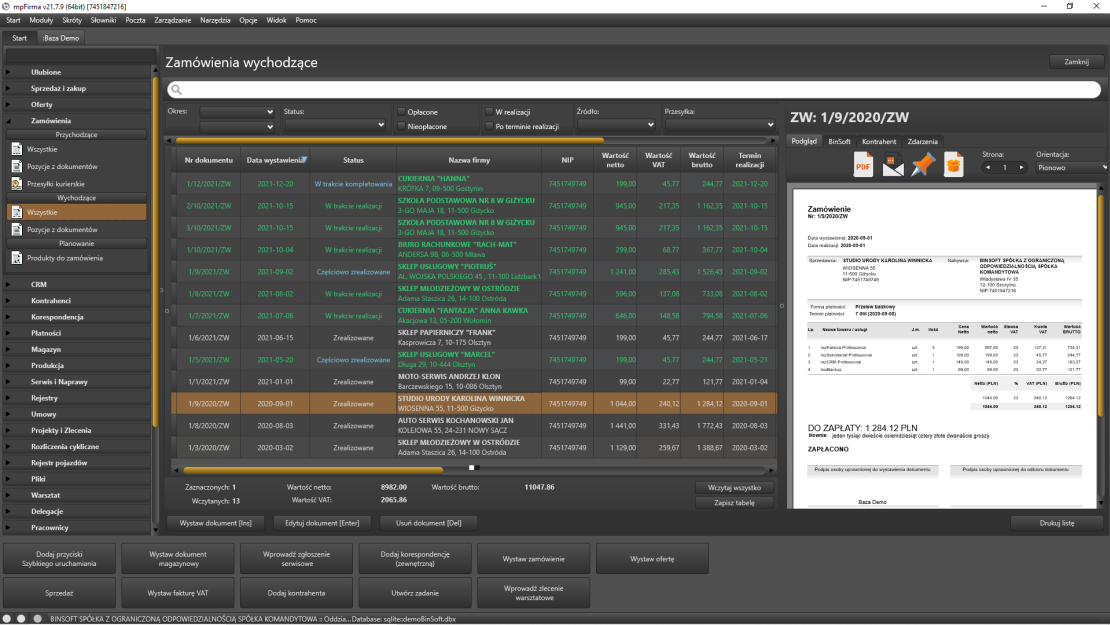Open Produkty do zamówienia icon

point(17,258)
